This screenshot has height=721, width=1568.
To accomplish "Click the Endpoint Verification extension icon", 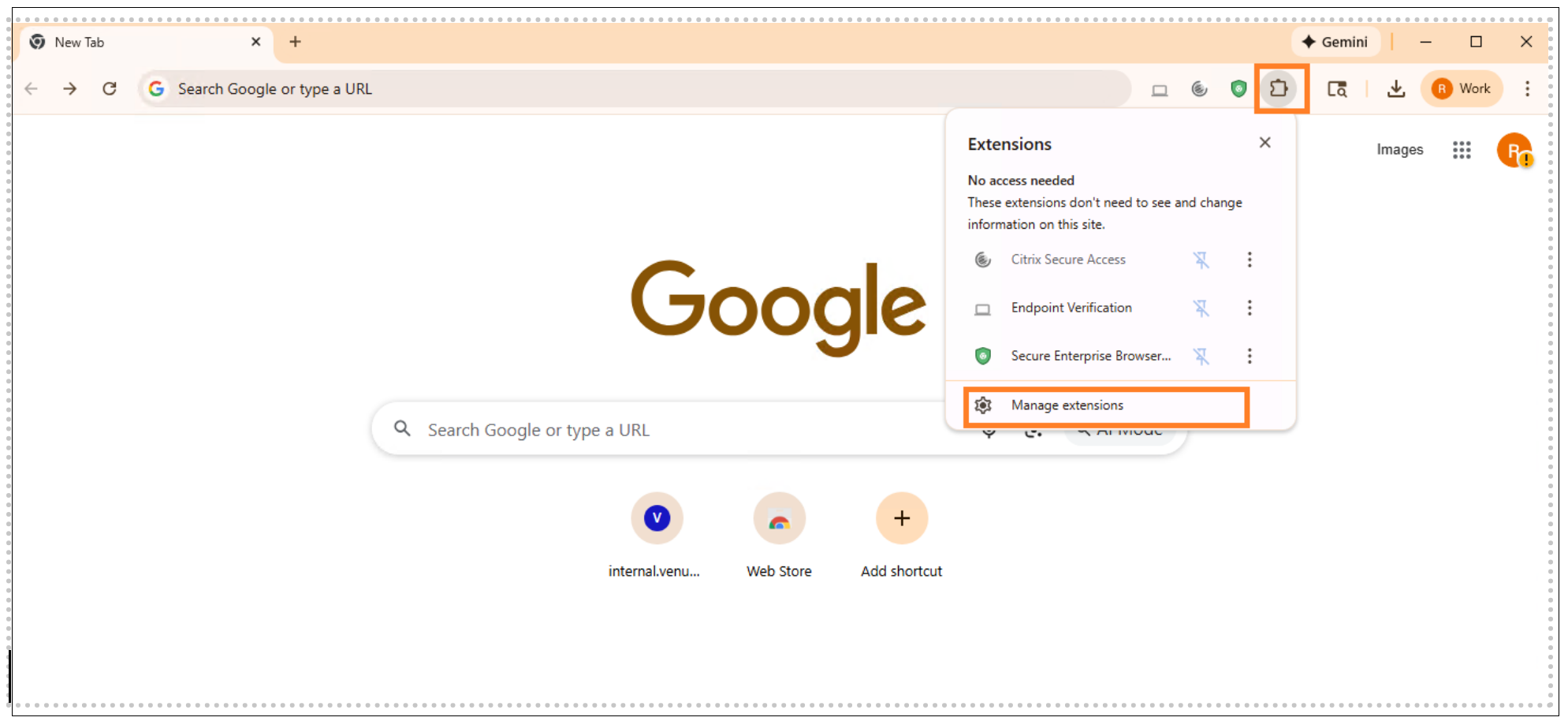I will 982,308.
